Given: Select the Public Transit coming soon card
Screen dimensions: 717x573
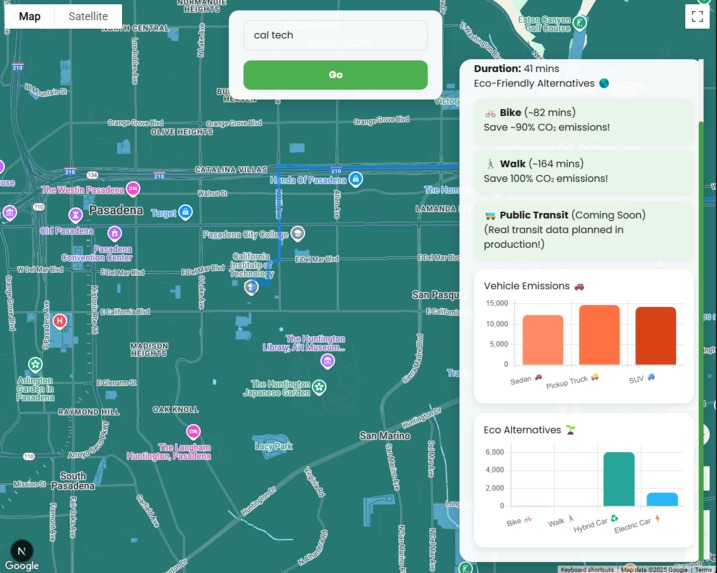Looking at the screenshot, I should point(584,230).
